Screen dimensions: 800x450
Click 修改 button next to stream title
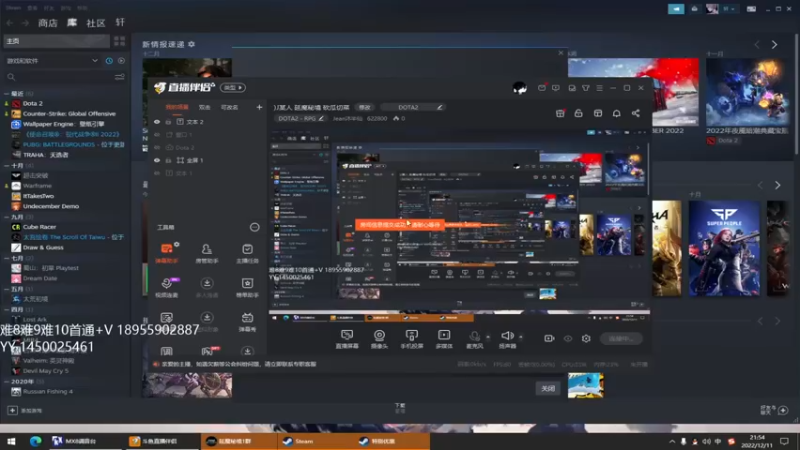pyautogui.click(x=364, y=107)
